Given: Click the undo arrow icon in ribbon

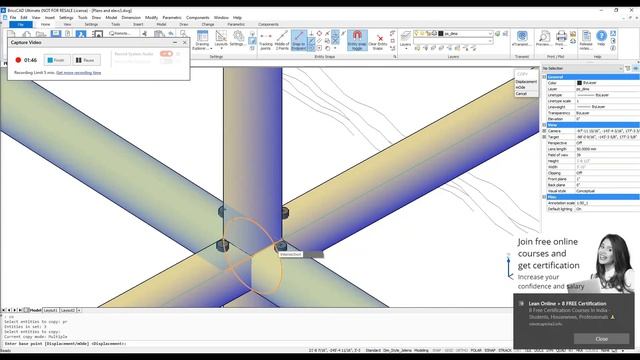Looking at the screenshot, I should (171, 33).
